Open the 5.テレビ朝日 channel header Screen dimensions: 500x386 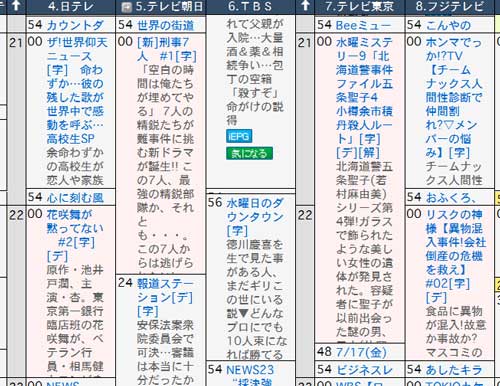169,6
